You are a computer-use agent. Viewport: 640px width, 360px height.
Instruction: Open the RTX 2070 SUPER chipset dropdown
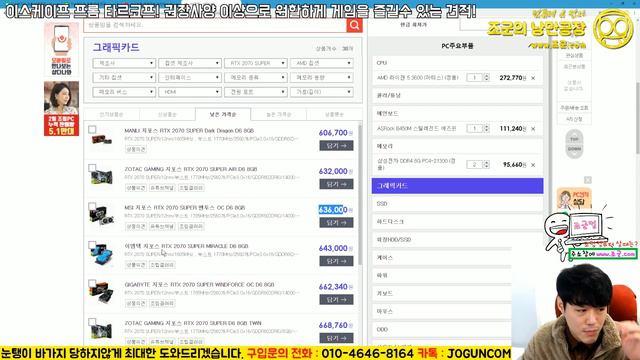[x=256, y=63]
